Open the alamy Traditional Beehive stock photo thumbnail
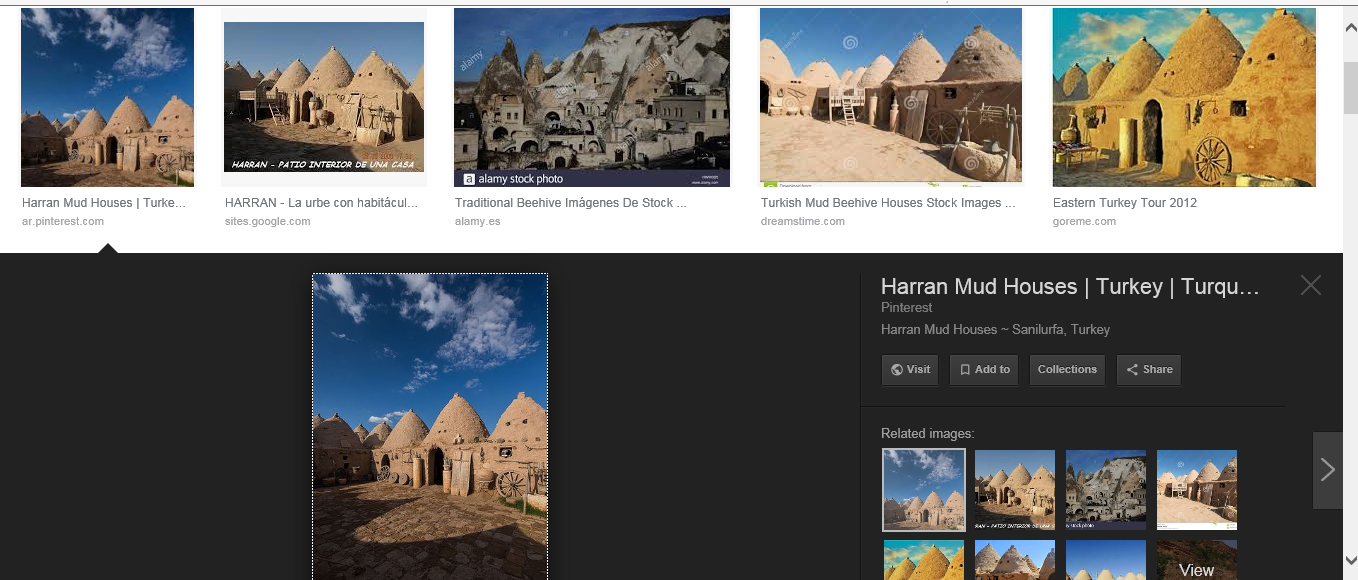 pyautogui.click(x=592, y=98)
